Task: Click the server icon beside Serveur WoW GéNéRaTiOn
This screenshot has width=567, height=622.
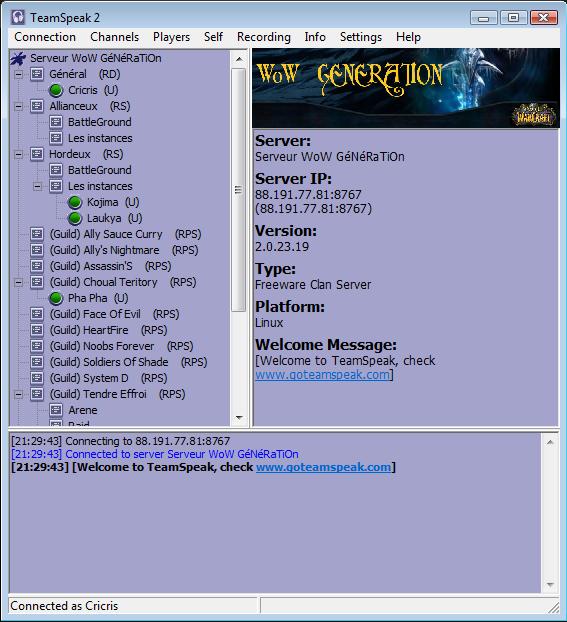Action: point(18,58)
